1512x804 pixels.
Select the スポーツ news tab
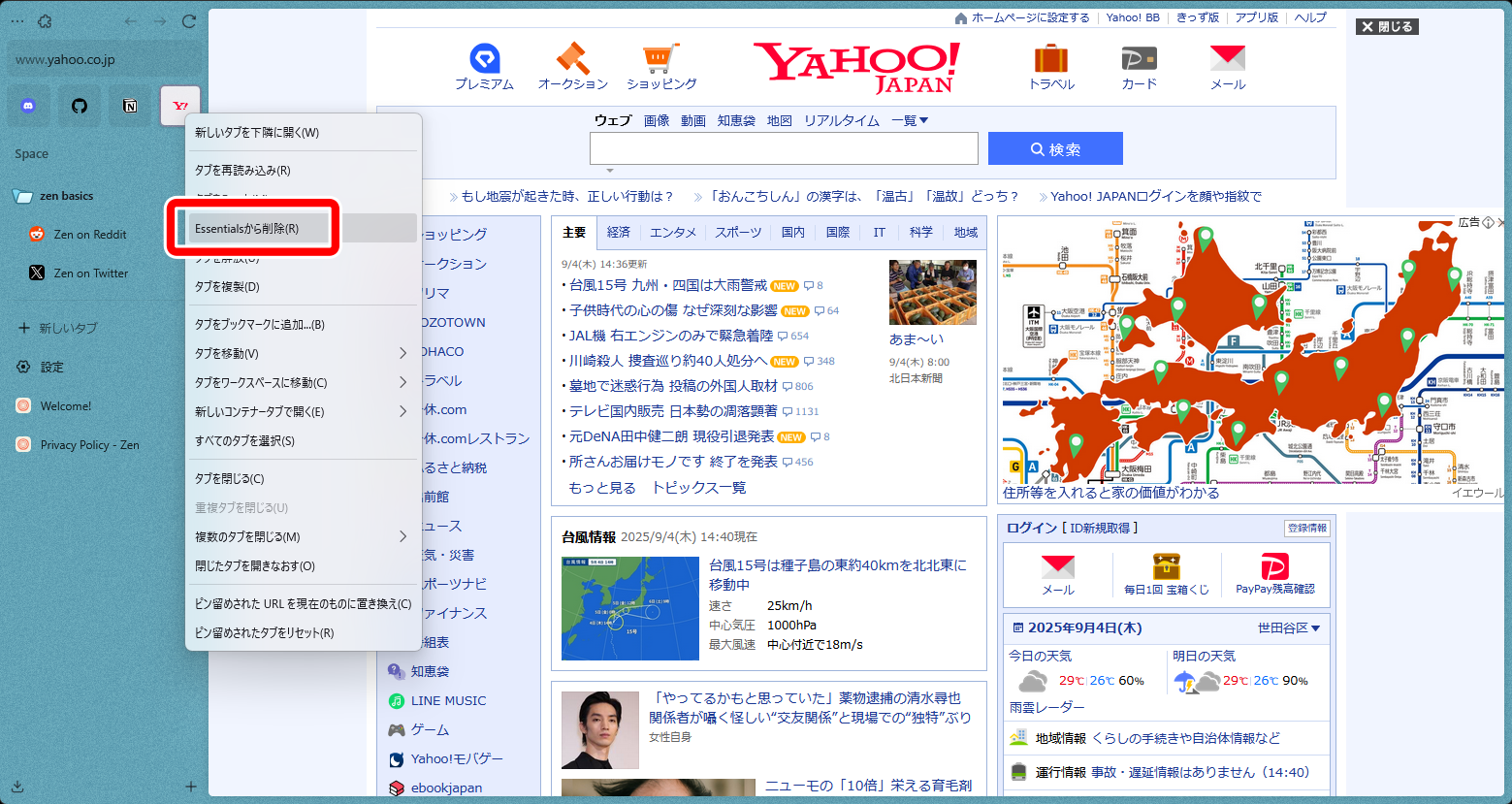tap(738, 233)
